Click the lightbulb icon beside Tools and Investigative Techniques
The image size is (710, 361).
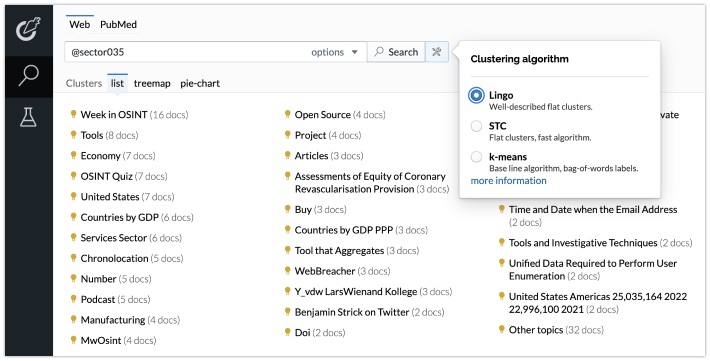tap(501, 242)
